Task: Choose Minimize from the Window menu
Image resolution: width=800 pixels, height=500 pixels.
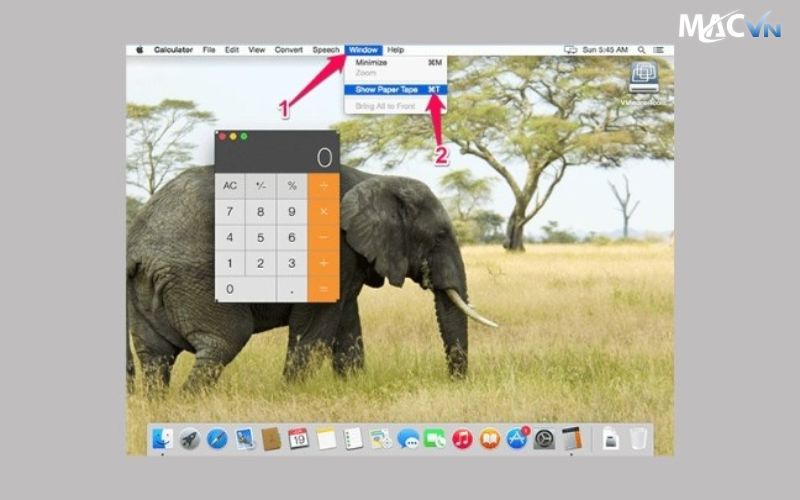Action: point(396,62)
